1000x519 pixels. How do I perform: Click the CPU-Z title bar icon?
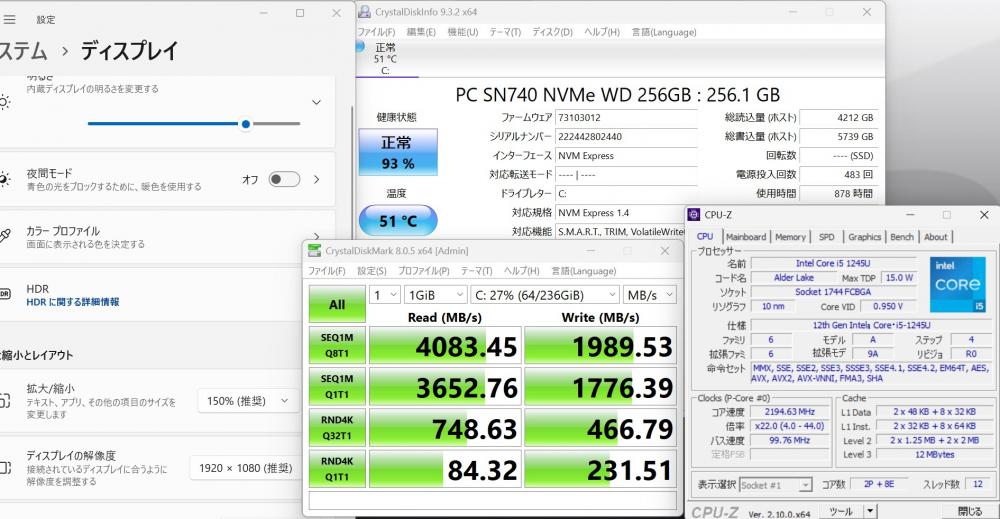(x=694, y=215)
